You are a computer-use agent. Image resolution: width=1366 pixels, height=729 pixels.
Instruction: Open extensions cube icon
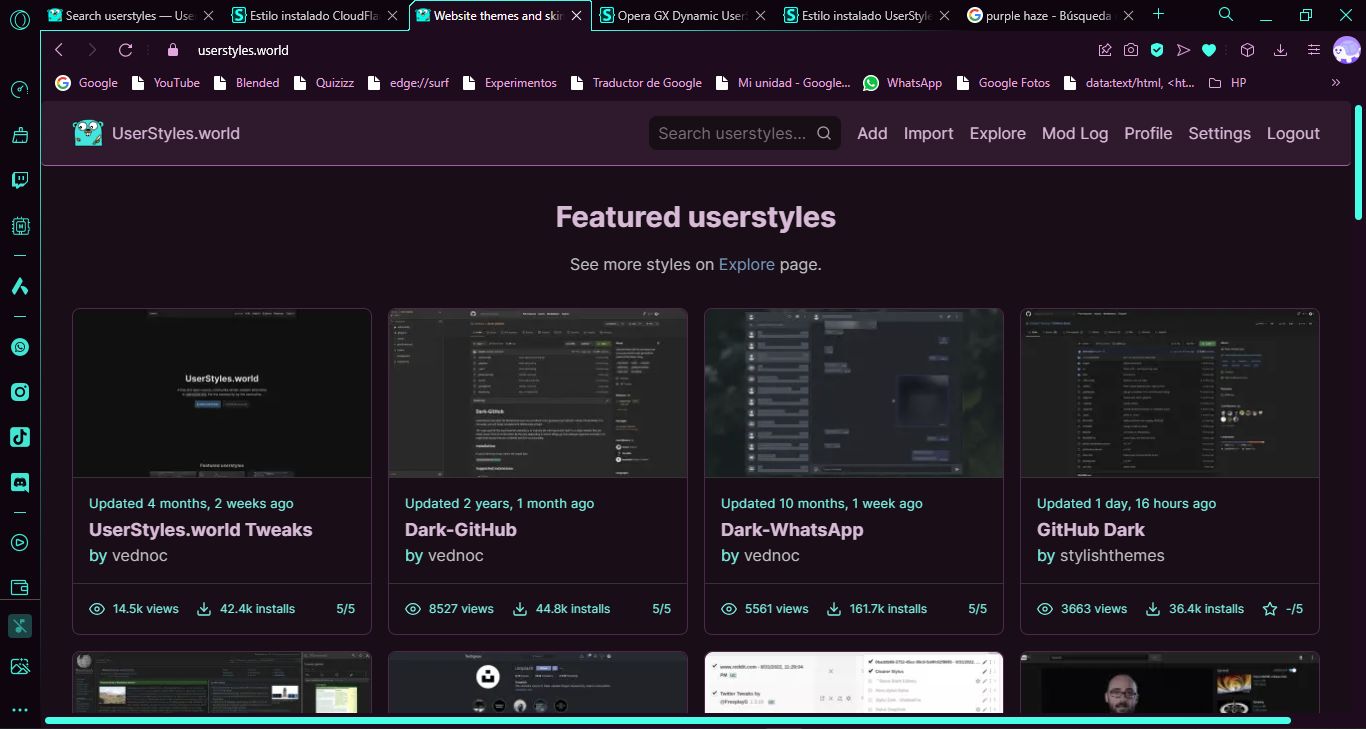pos(1247,50)
